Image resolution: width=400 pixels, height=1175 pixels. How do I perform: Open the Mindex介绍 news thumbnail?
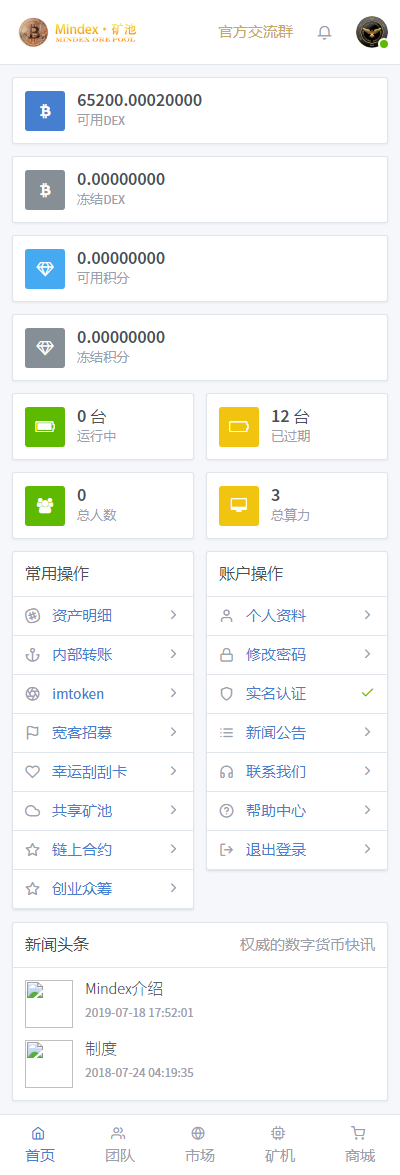[49, 1003]
